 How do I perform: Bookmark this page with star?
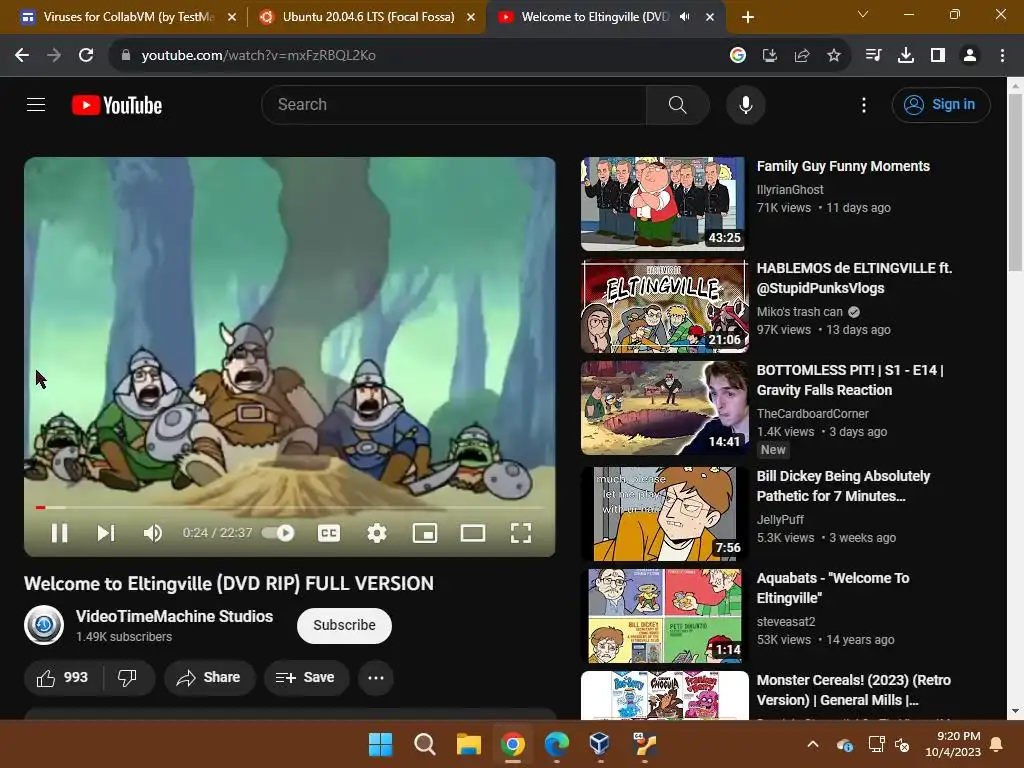tap(834, 56)
